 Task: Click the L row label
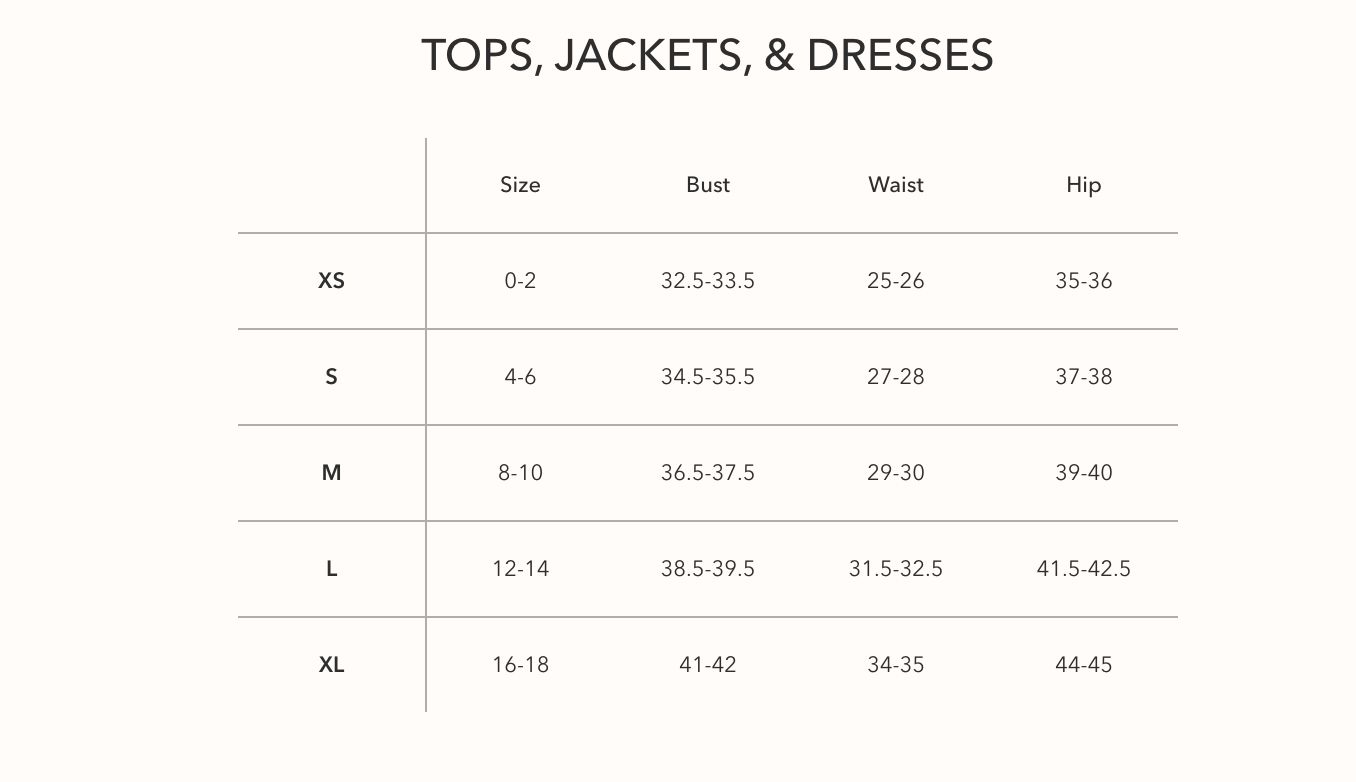click(x=331, y=569)
